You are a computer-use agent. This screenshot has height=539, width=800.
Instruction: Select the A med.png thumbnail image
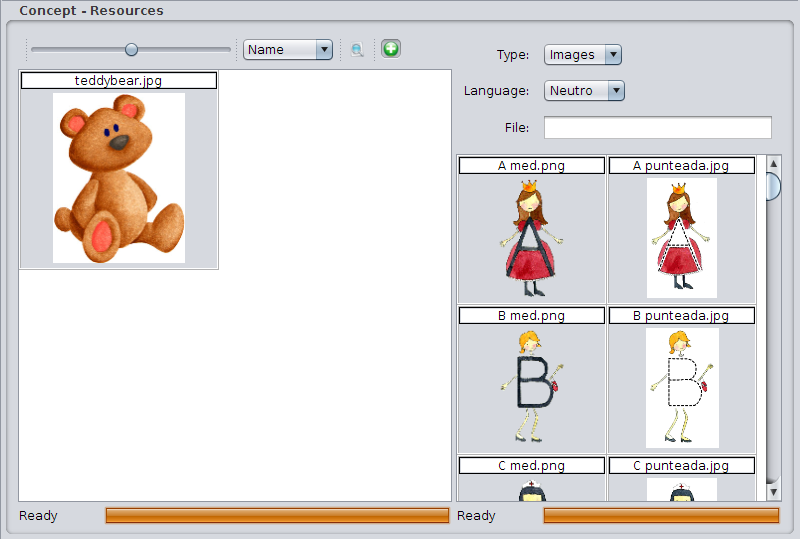531,238
